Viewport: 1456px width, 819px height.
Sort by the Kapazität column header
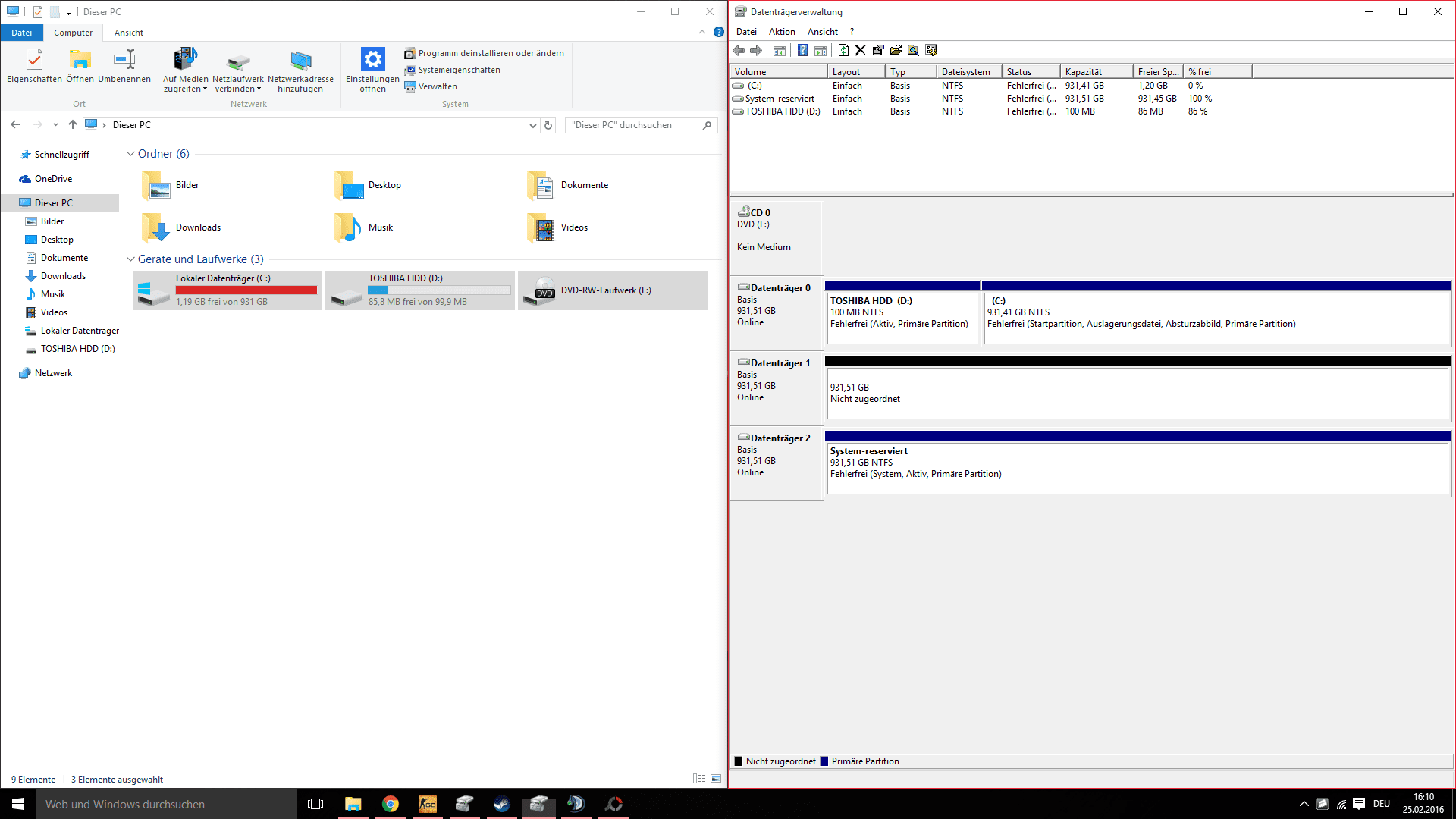[1097, 72]
